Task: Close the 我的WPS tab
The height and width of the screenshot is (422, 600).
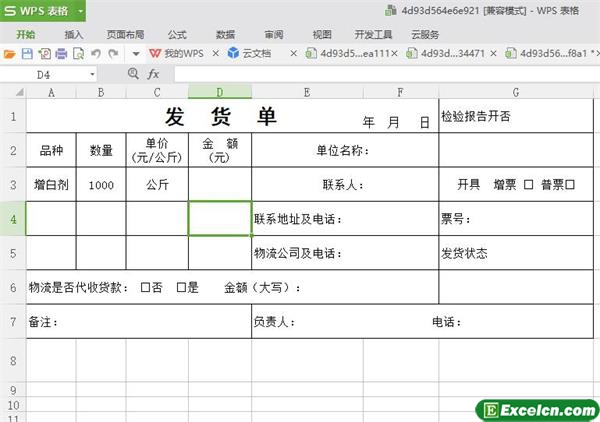Action: click(x=215, y=54)
